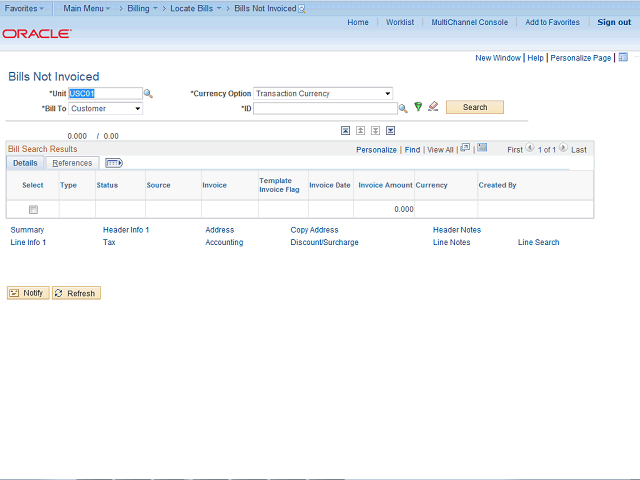Image resolution: width=640 pixels, height=480 pixels.
Task: Open grid in new window icon
Action: (x=465, y=148)
